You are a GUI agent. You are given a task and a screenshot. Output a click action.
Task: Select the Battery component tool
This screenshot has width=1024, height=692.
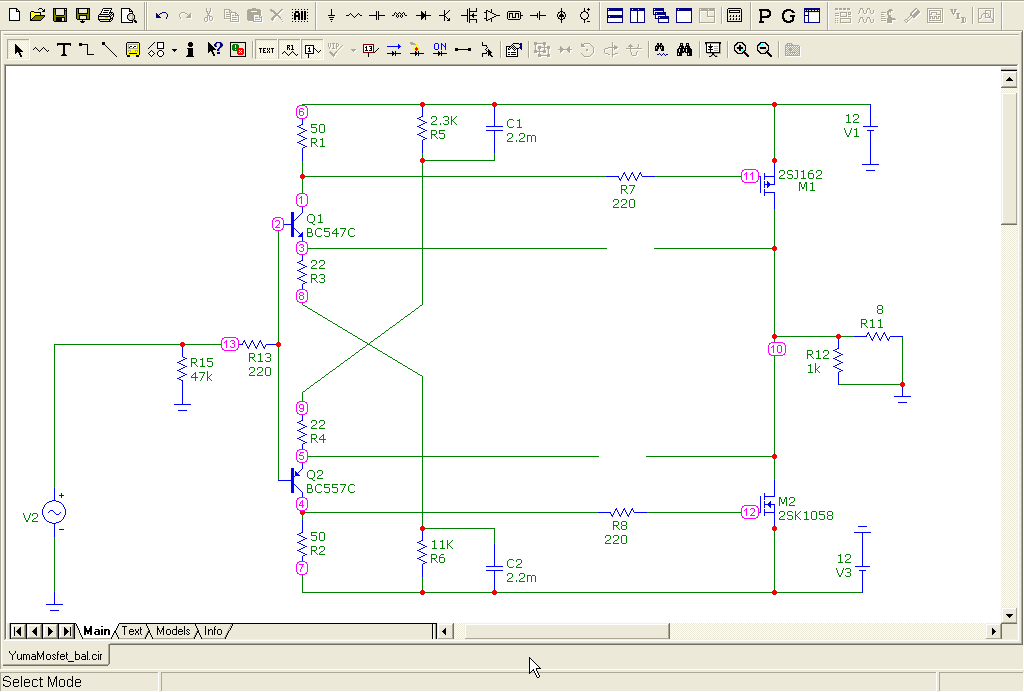[538, 16]
